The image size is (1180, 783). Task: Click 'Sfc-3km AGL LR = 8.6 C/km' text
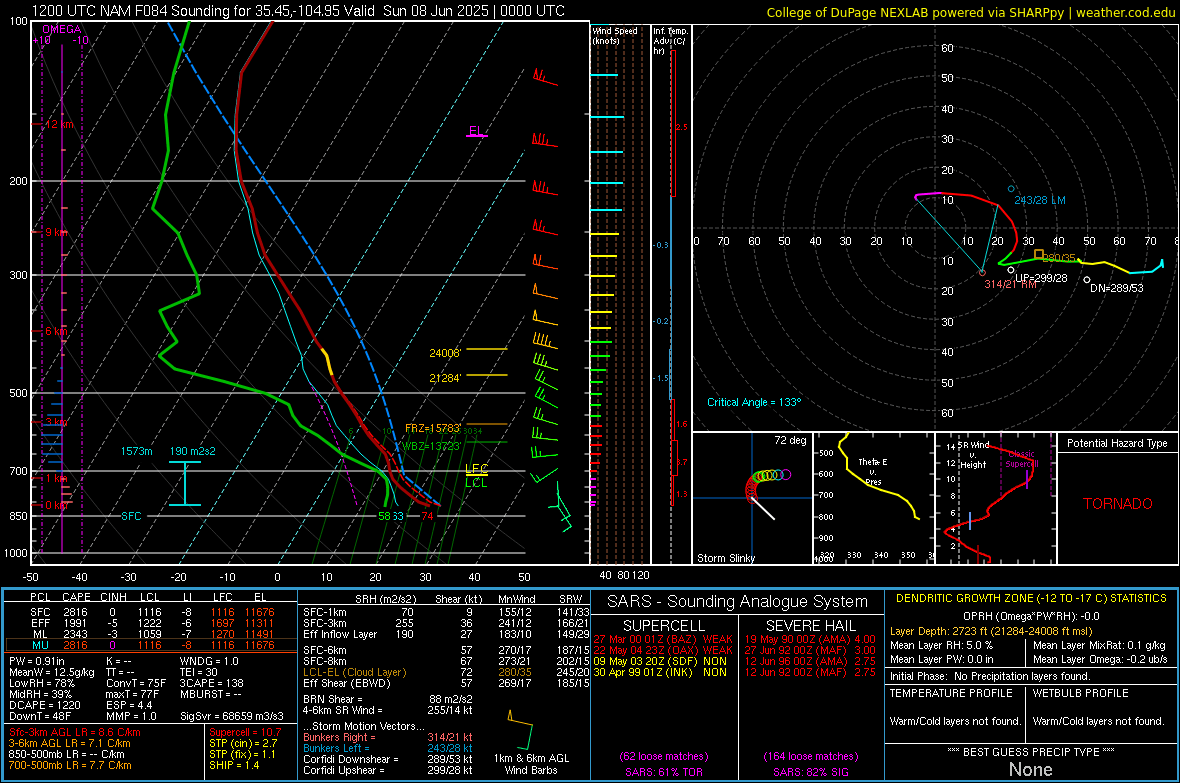(75, 732)
